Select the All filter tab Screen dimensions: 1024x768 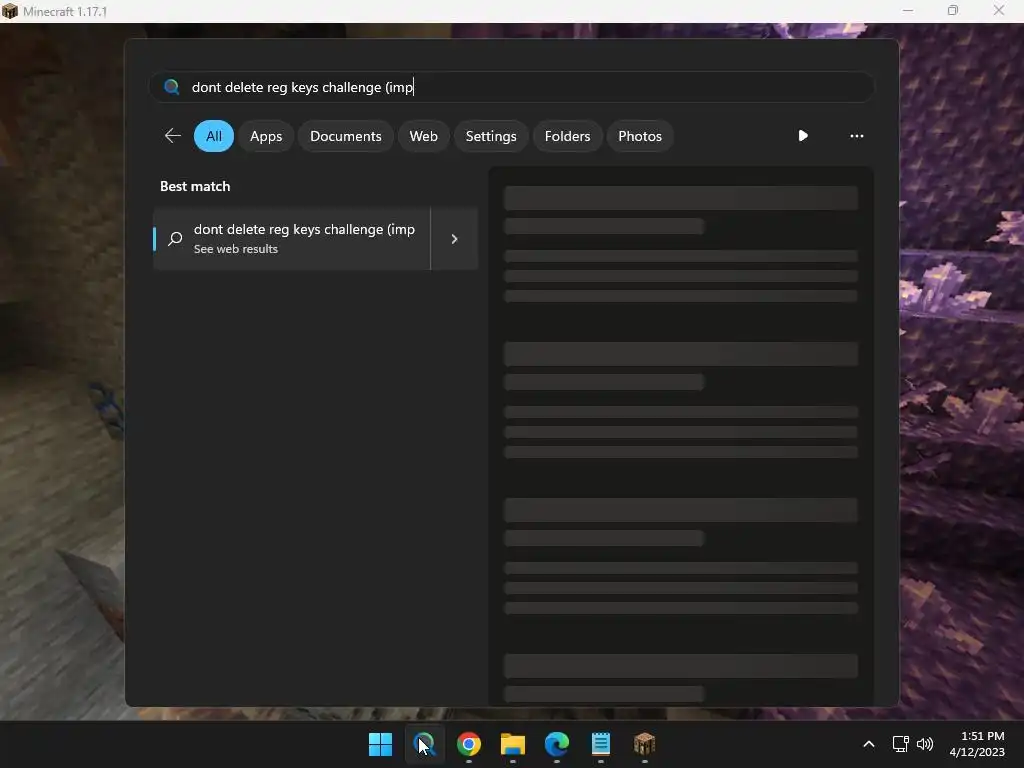(x=214, y=136)
